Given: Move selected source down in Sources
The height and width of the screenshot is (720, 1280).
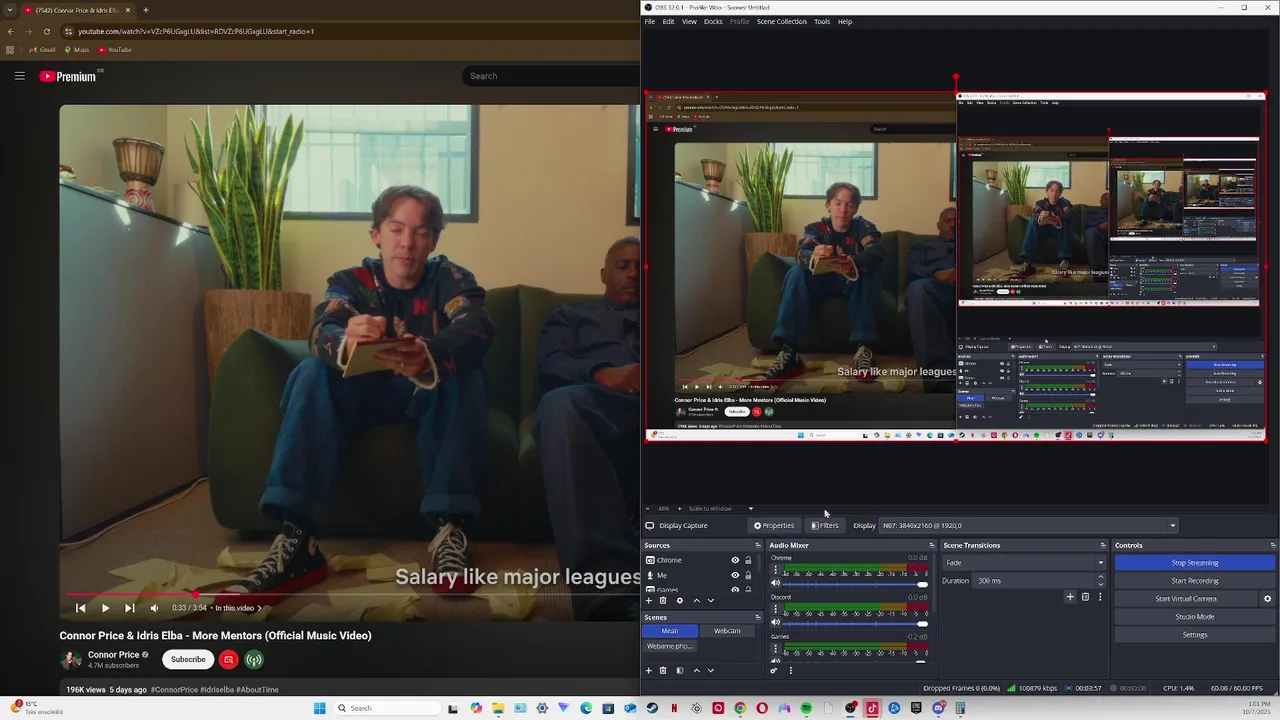Looking at the screenshot, I should (711, 600).
